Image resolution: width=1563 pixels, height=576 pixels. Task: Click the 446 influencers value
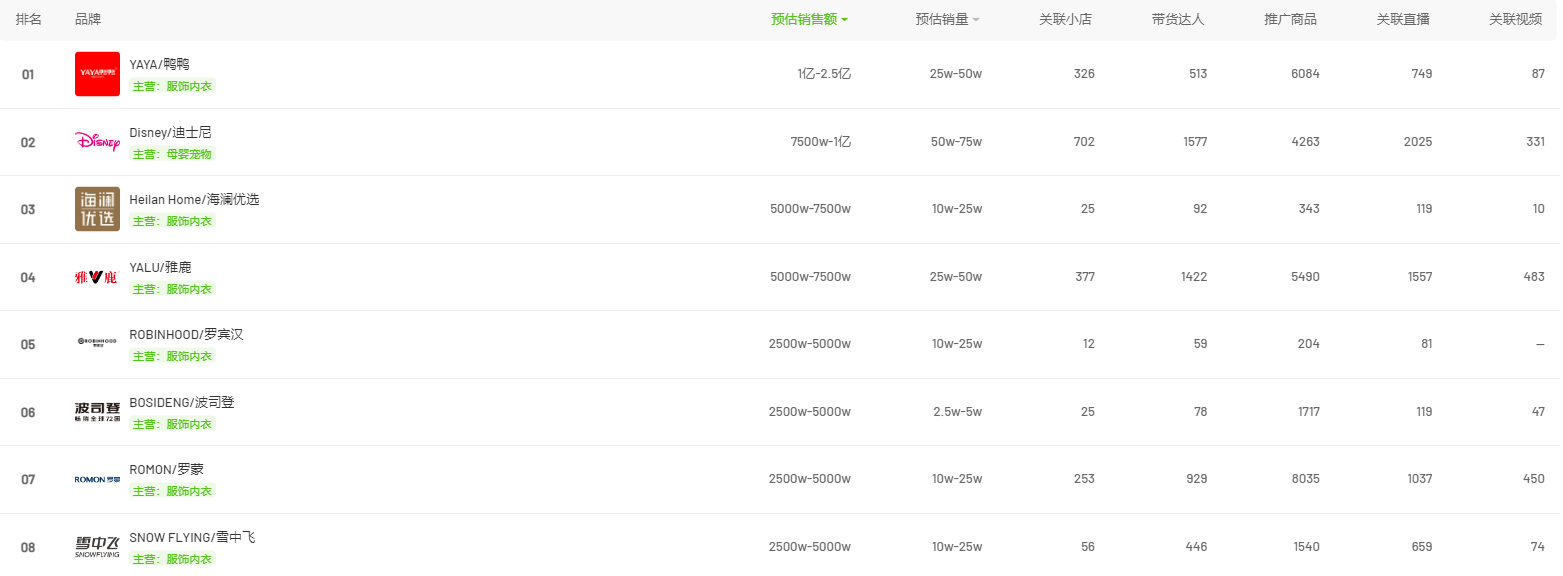click(x=1196, y=547)
